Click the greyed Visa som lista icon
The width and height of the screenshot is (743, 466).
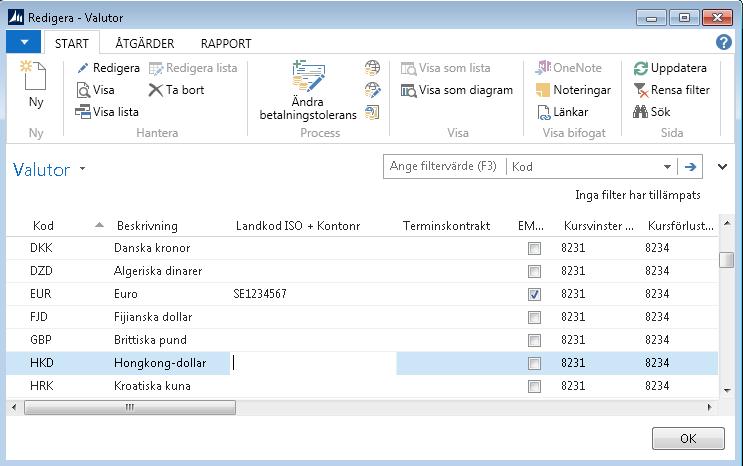coord(408,69)
